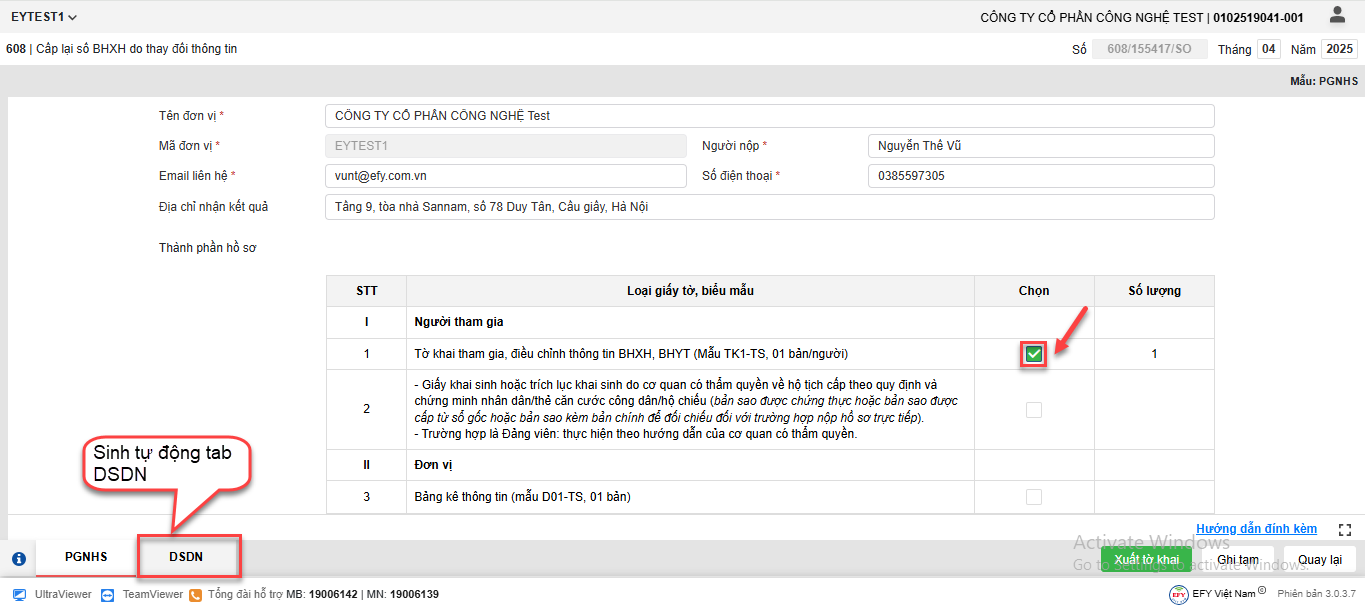Open UltraViewer remote support icon
The height and width of the screenshot is (606, 1365).
click(x=21, y=595)
